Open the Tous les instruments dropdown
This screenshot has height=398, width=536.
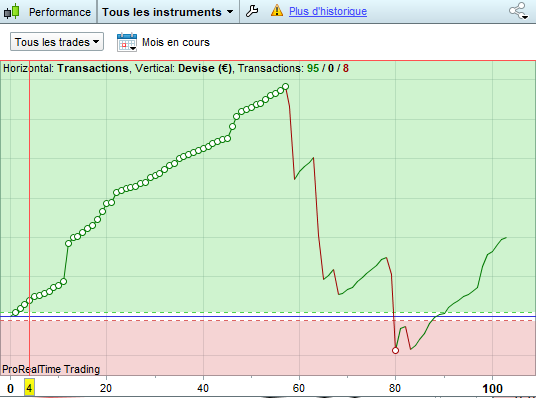[168, 12]
